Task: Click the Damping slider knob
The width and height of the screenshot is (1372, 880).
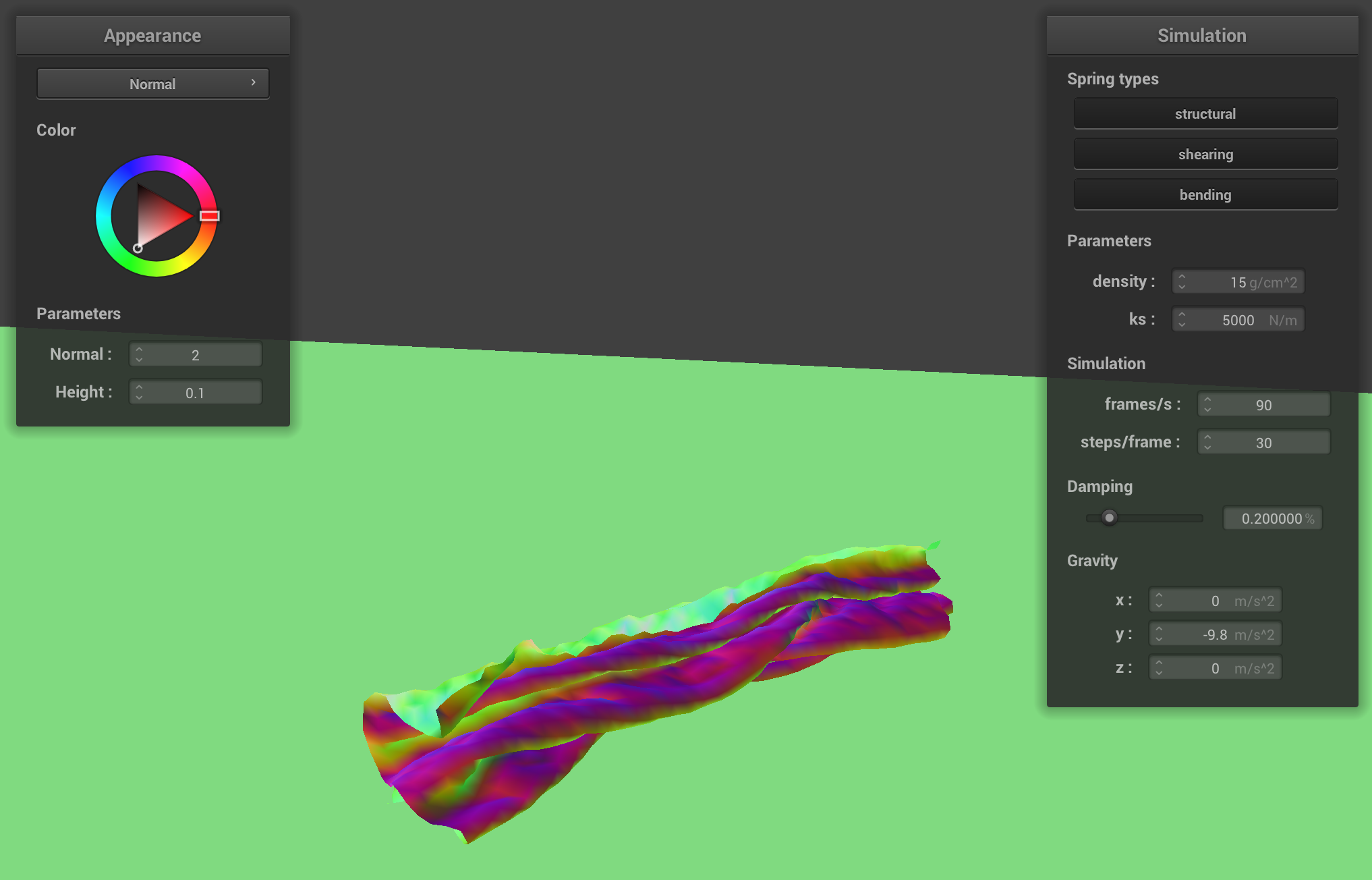Action: tap(1109, 518)
